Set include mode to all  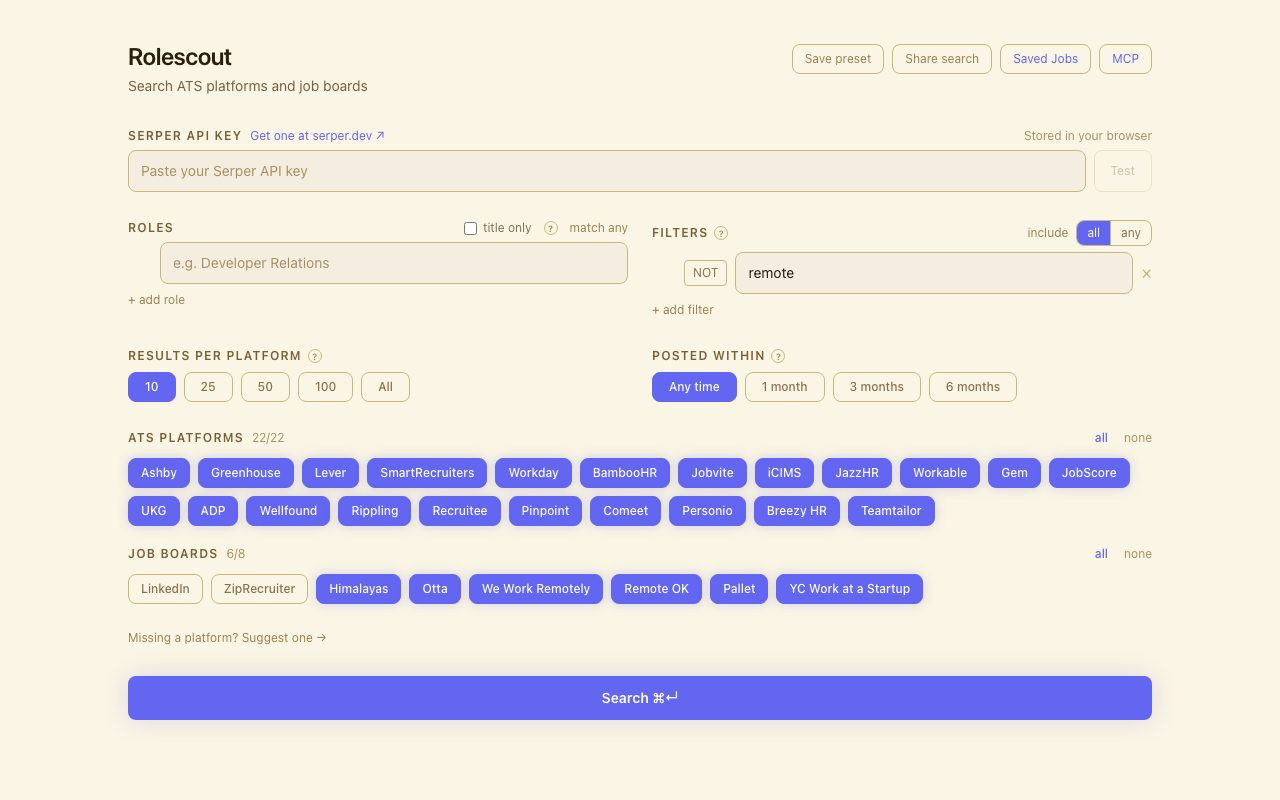coord(1094,233)
